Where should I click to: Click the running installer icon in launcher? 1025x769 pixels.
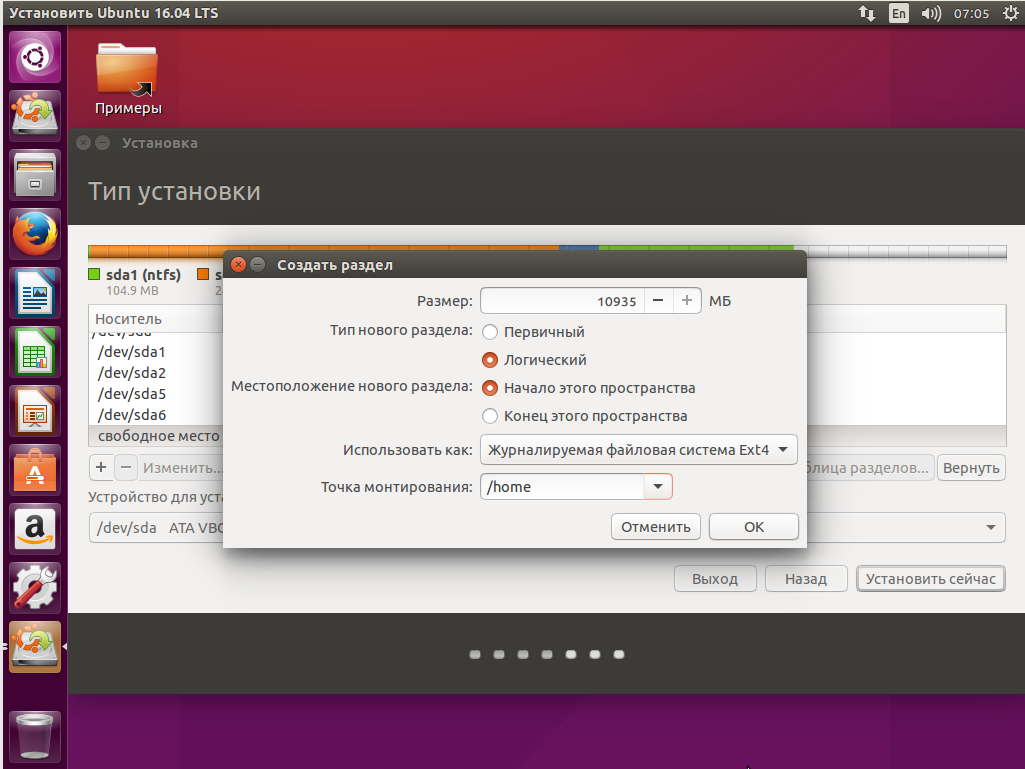coord(35,647)
